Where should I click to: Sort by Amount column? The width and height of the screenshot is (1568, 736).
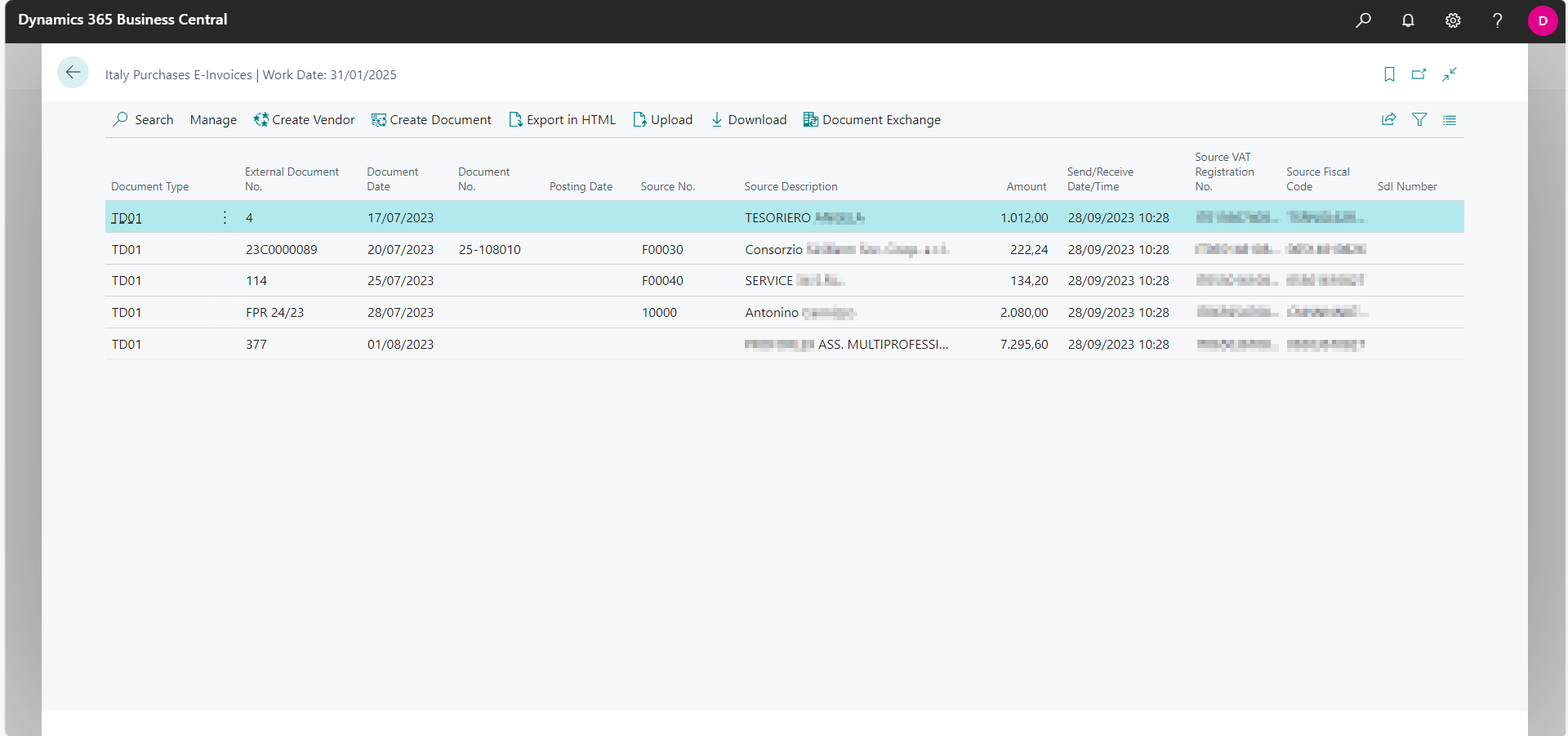1026,186
